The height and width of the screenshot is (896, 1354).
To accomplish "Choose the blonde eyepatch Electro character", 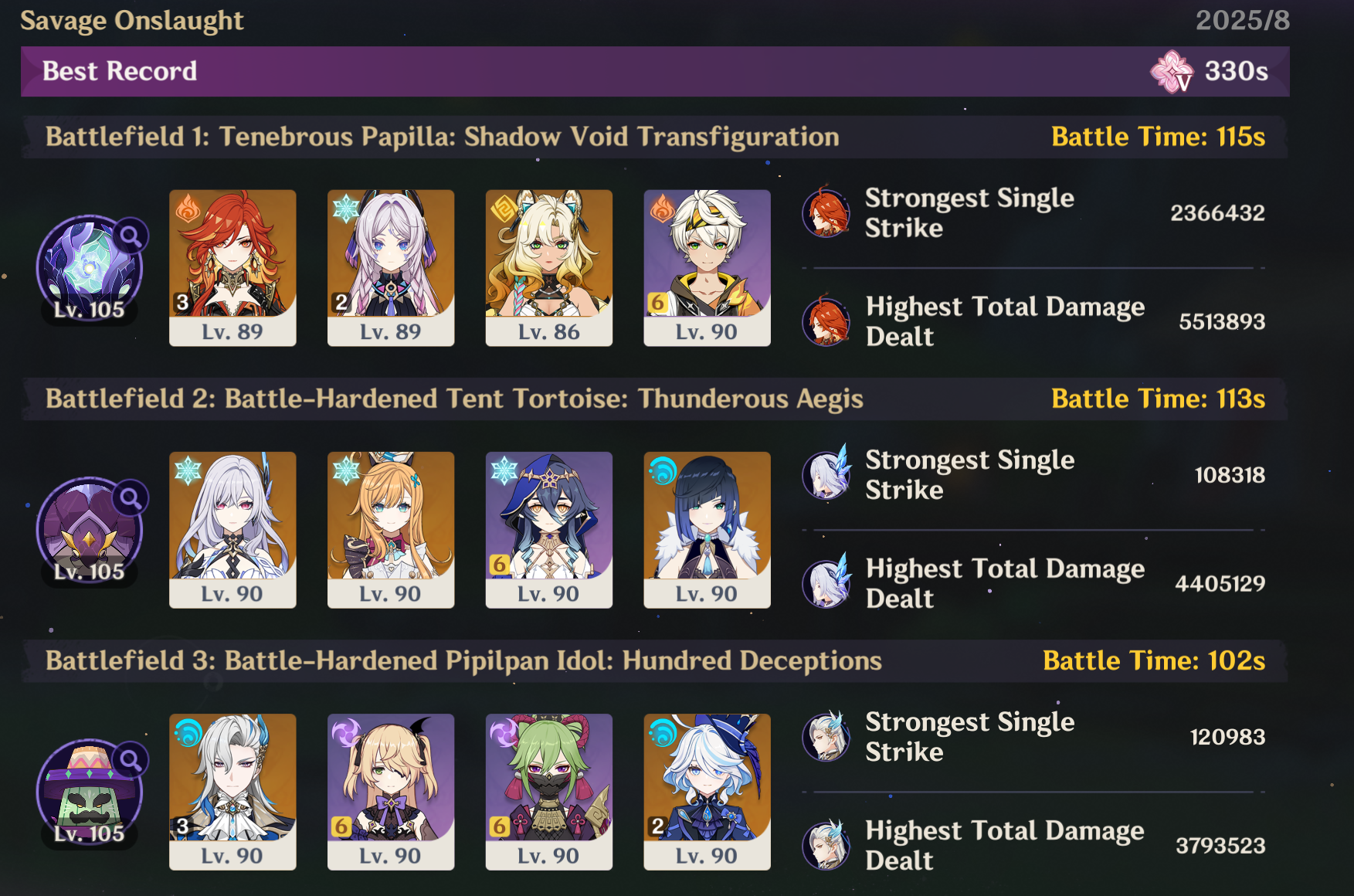I will pos(391,792).
